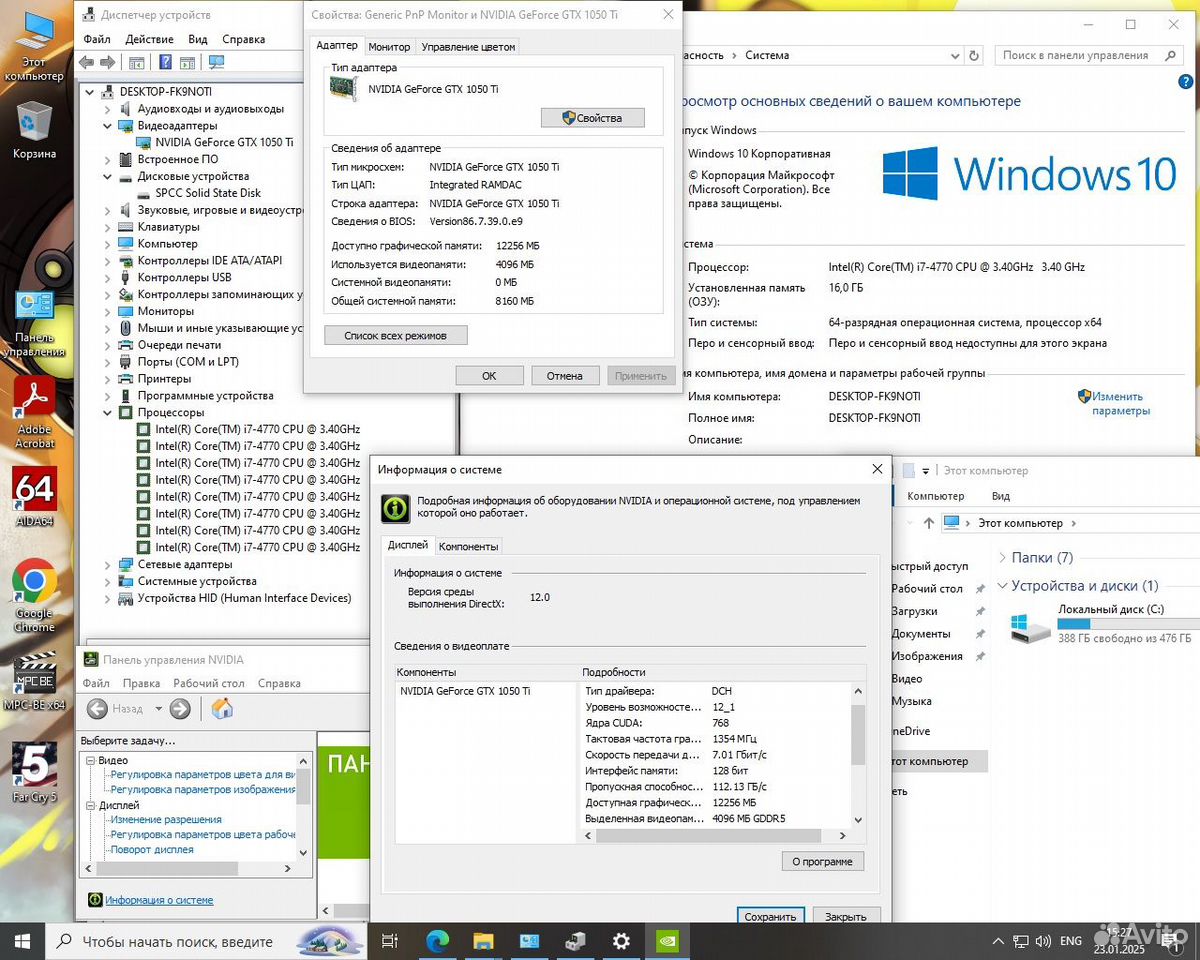1200x960 pixels.
Task: Switch to NVIDIA Control Panel on the taskbar
Action: click(667, 941)
